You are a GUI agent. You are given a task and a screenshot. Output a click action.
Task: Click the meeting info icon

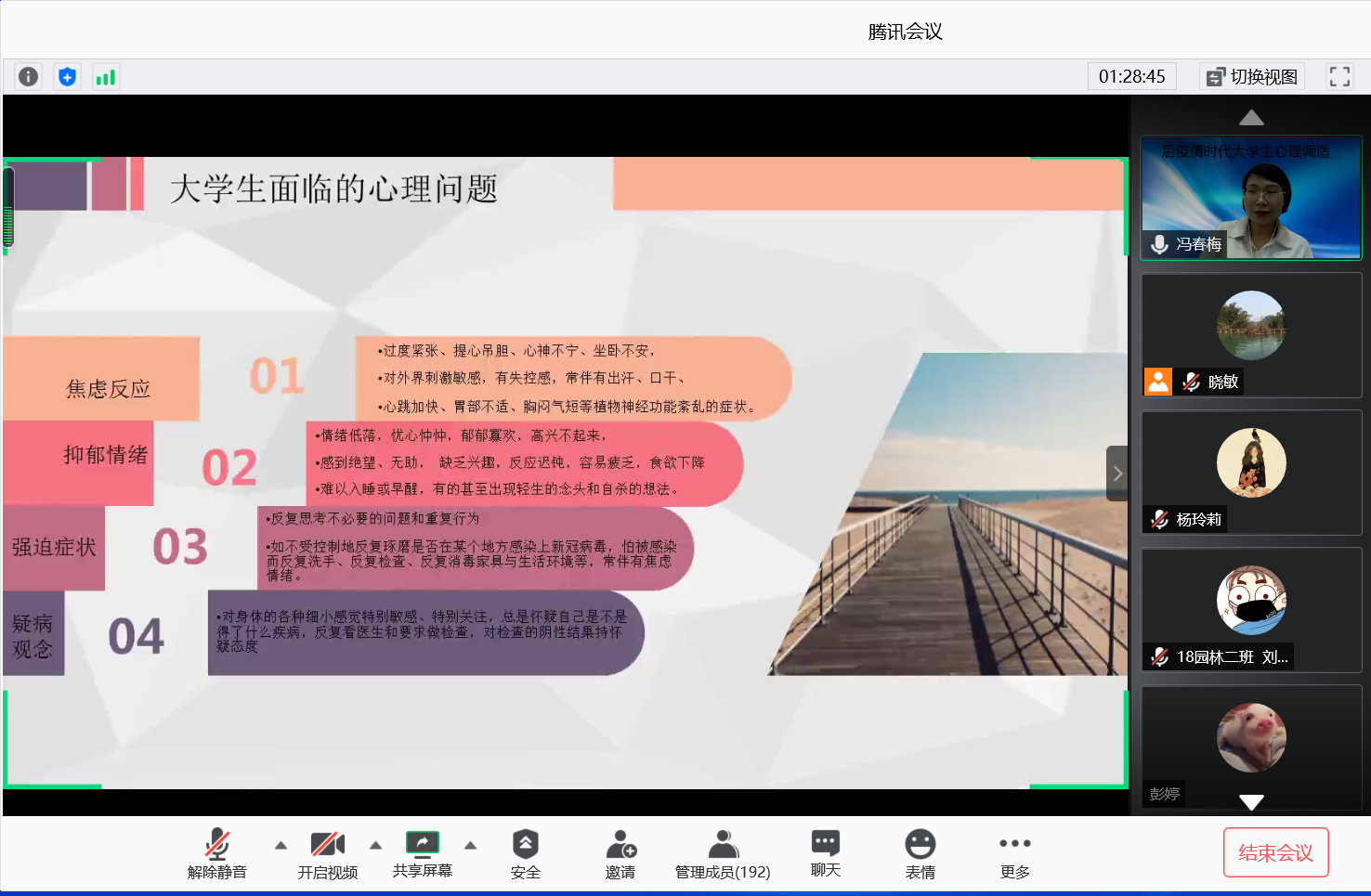coord(27,76)
